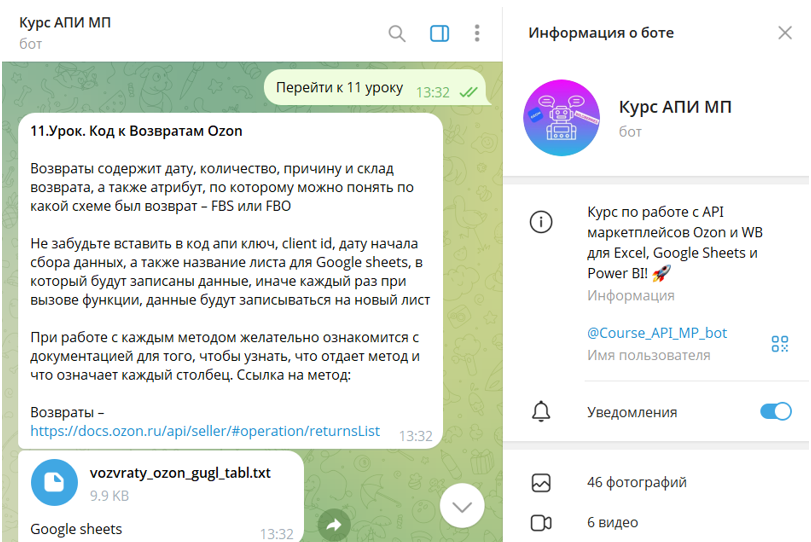Click the info circle icon
The width and height of the screenshot is (811, 542).
541,222
